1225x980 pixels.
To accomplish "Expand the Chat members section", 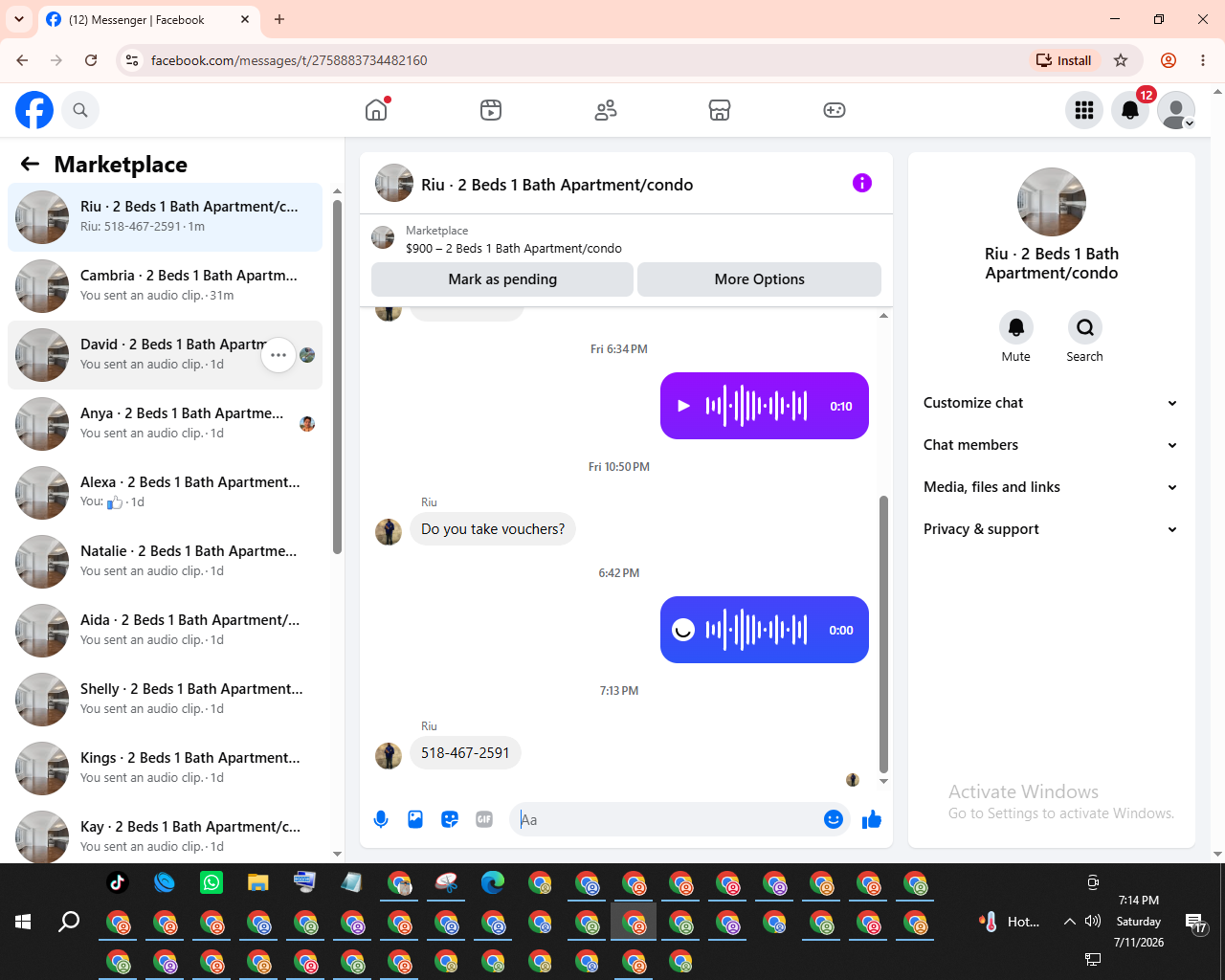I will [x=1052, y=445].
